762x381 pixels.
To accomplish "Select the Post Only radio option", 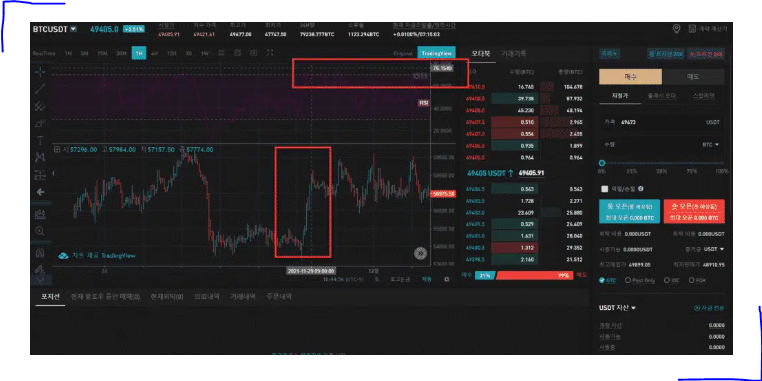I will coord(628,280).
